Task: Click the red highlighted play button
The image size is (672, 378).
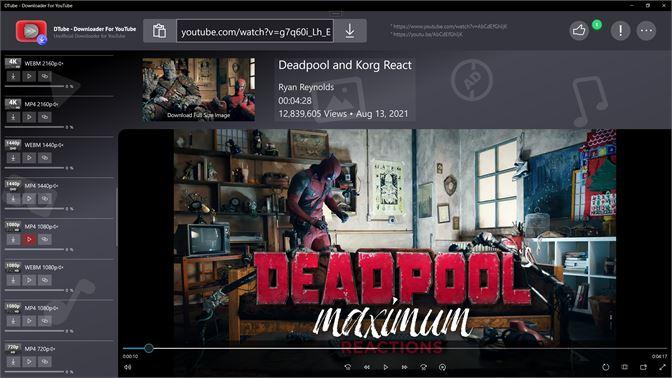Action: pyautogui.click(x=29, y=240)
